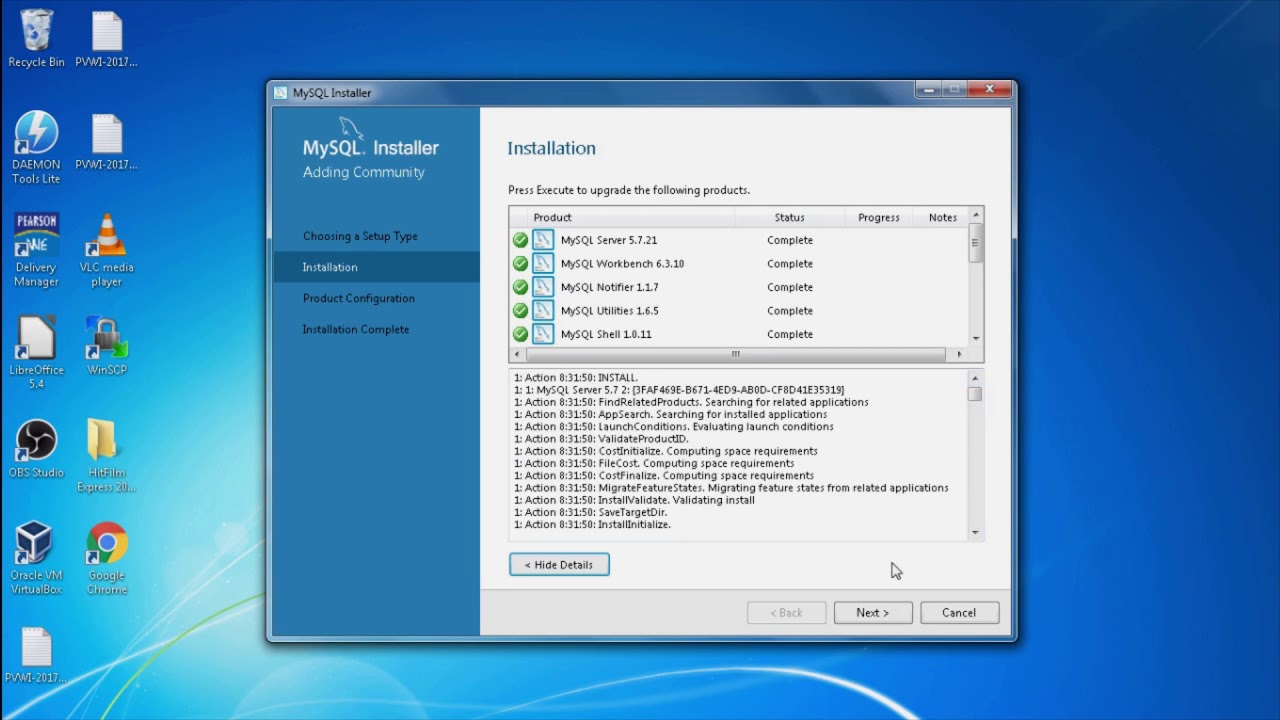Select MySQL Shell 1.0.11 row text
This screenshot has width=1280, height=720.
606,334
